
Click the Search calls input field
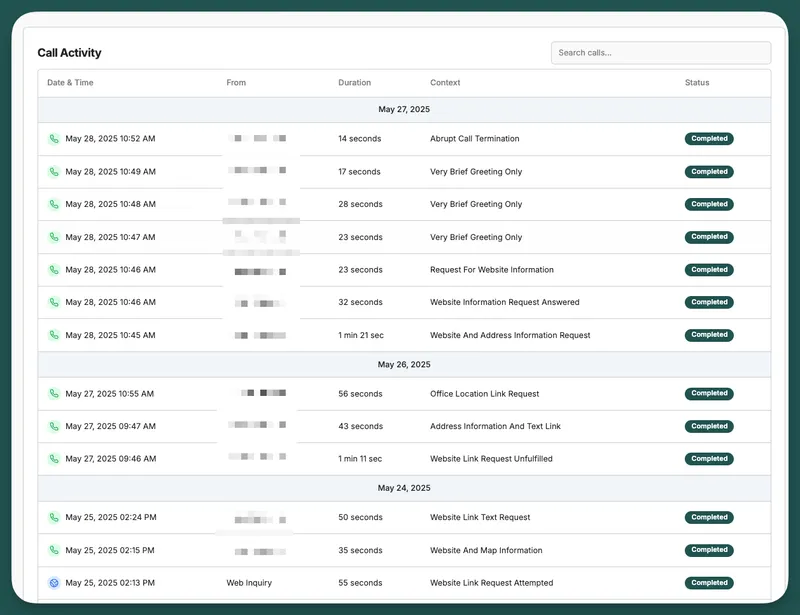[661, 53]
